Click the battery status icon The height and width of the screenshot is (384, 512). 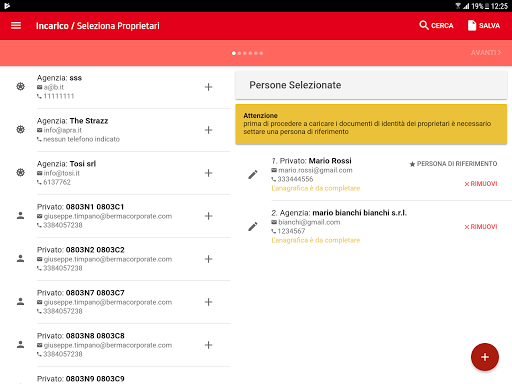[487, 6]
